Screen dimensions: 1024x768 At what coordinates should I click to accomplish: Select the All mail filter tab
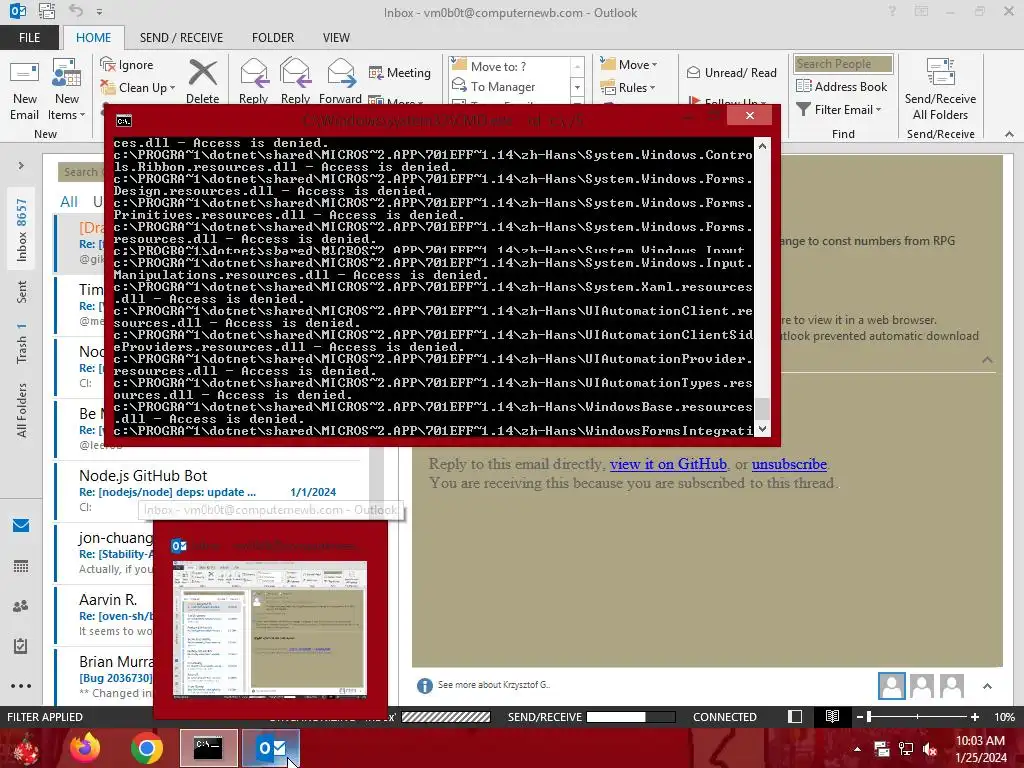pos(69,202)
